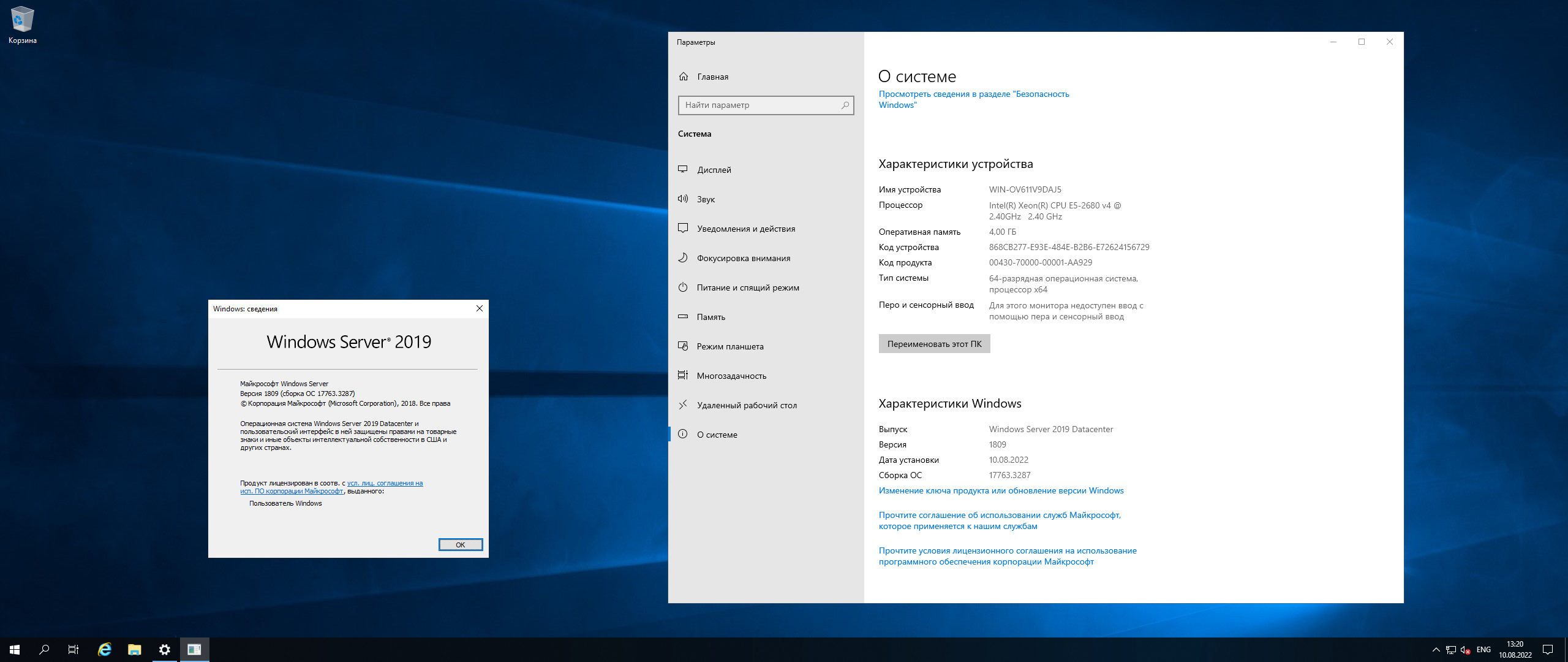Select Windows Server 2019 Datacenter edition text
This screenshot has width=1568, height=662.
pyautogui.click(x=1051, y=429)
